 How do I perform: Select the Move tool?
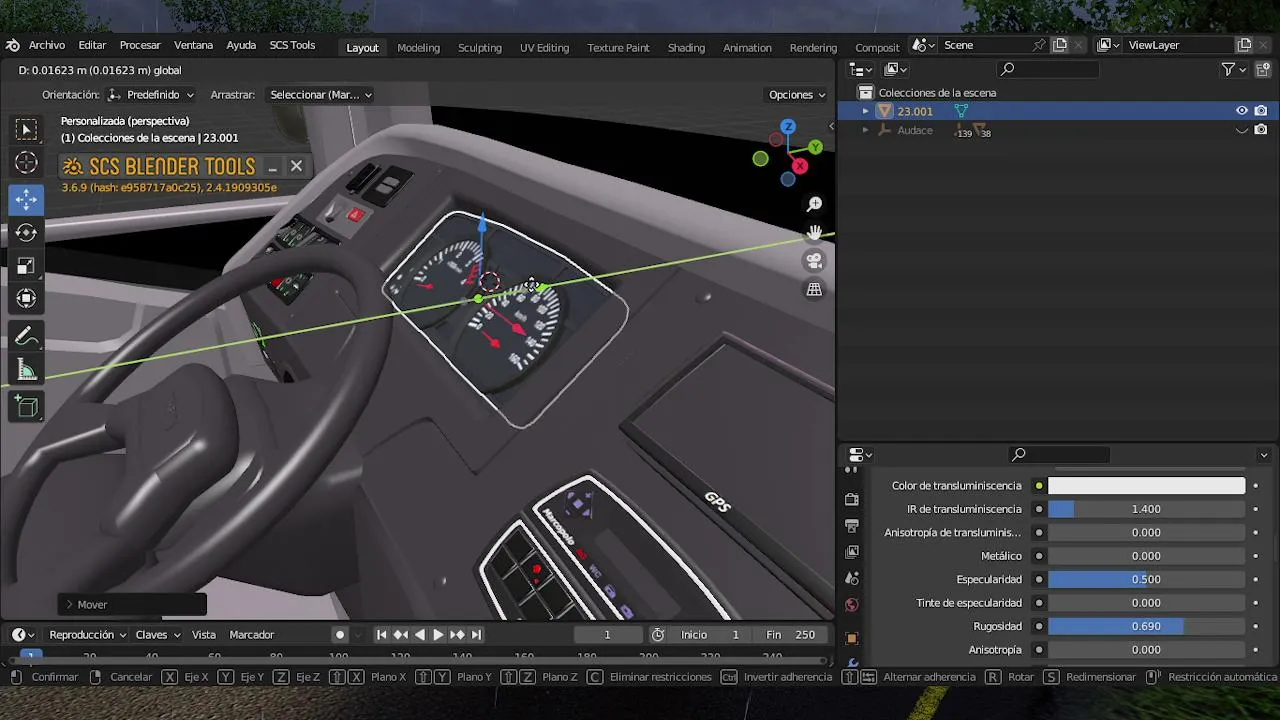[x=26, y=200]
